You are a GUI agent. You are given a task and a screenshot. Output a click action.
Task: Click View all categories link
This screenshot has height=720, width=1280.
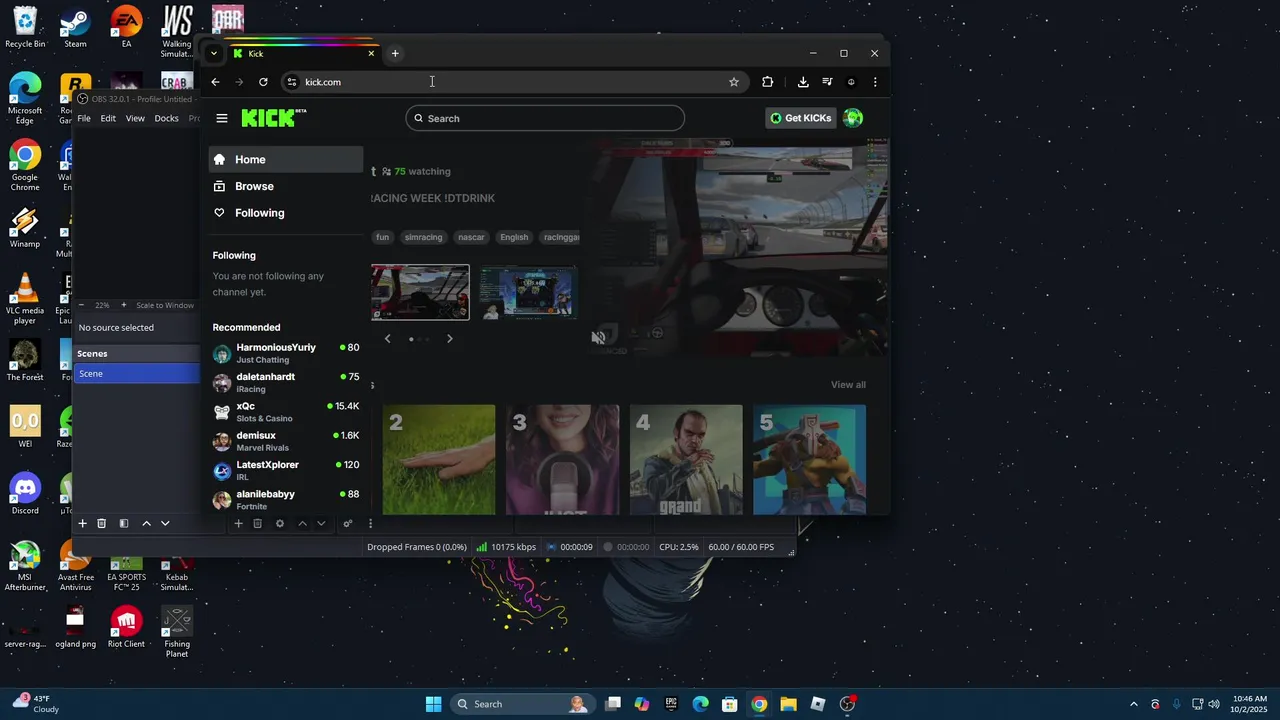(x=848, y=385)
